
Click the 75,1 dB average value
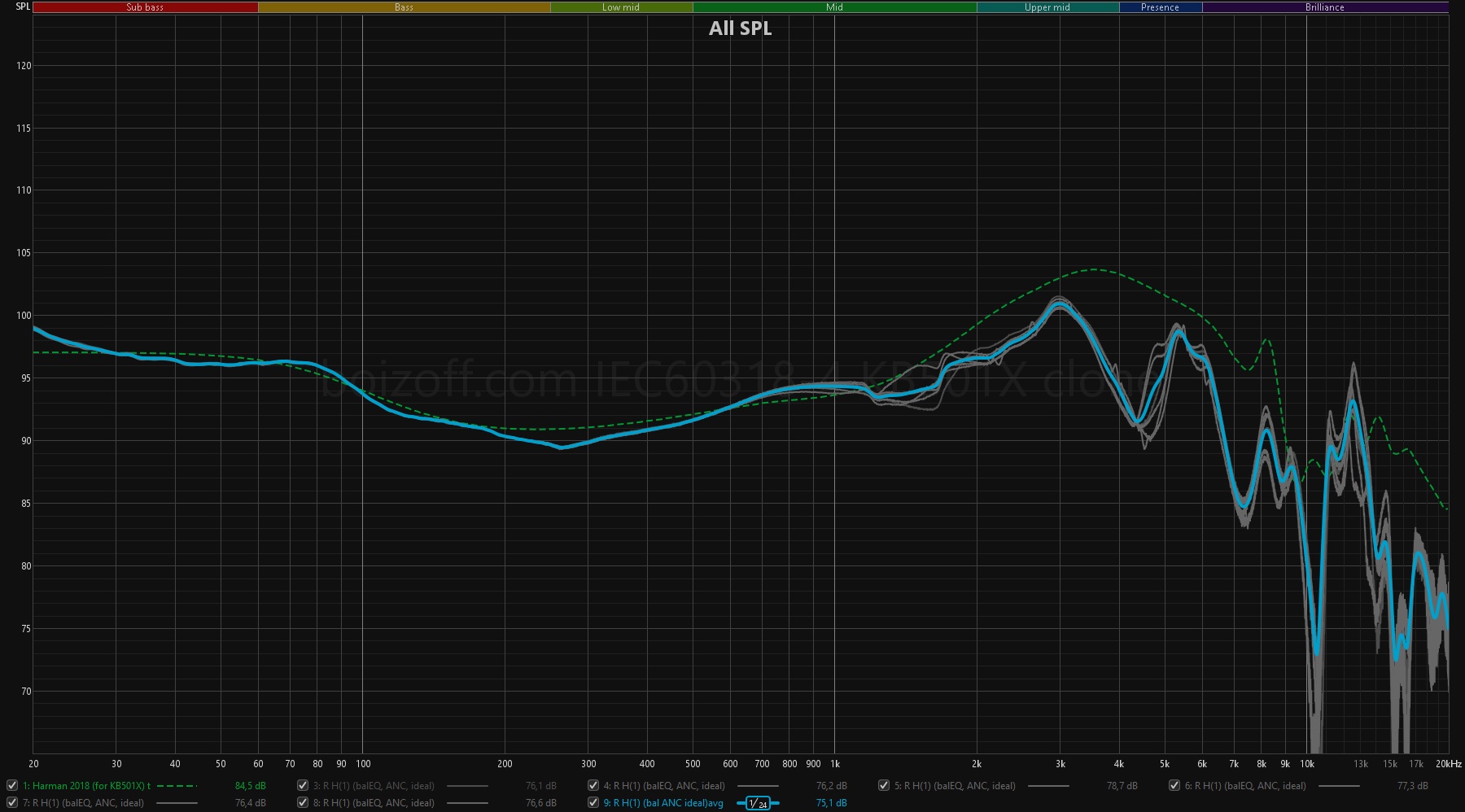coord(832,803)
